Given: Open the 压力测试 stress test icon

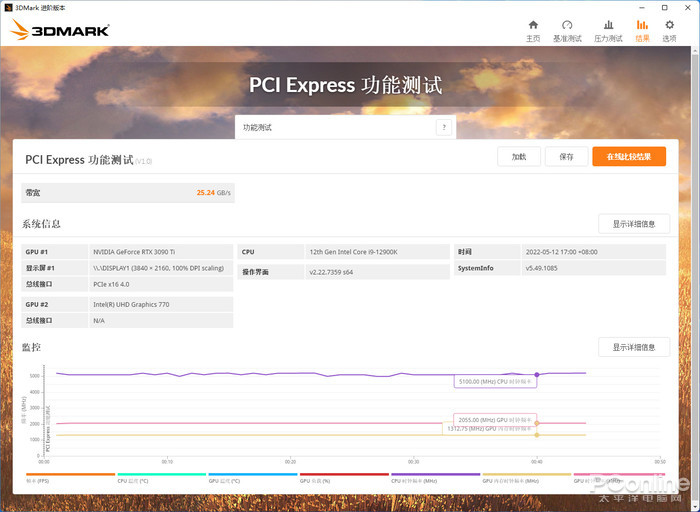Looking at the screenshot, I should point(608,25).
